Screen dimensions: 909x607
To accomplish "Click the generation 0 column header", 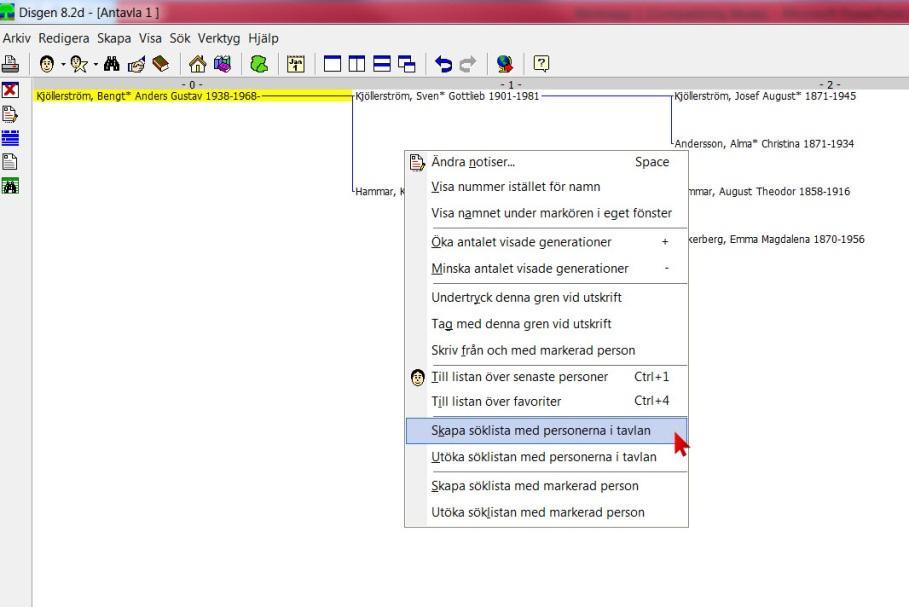I will [192, 85].
